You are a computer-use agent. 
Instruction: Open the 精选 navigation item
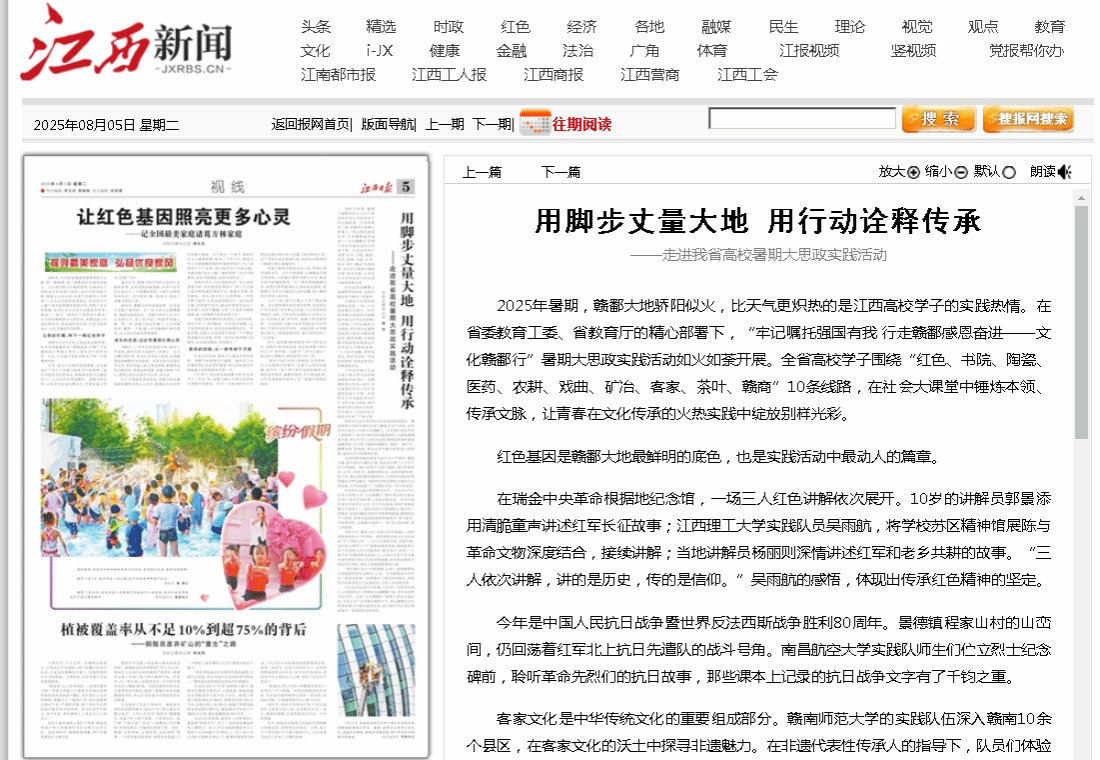[x=381, y=27]
